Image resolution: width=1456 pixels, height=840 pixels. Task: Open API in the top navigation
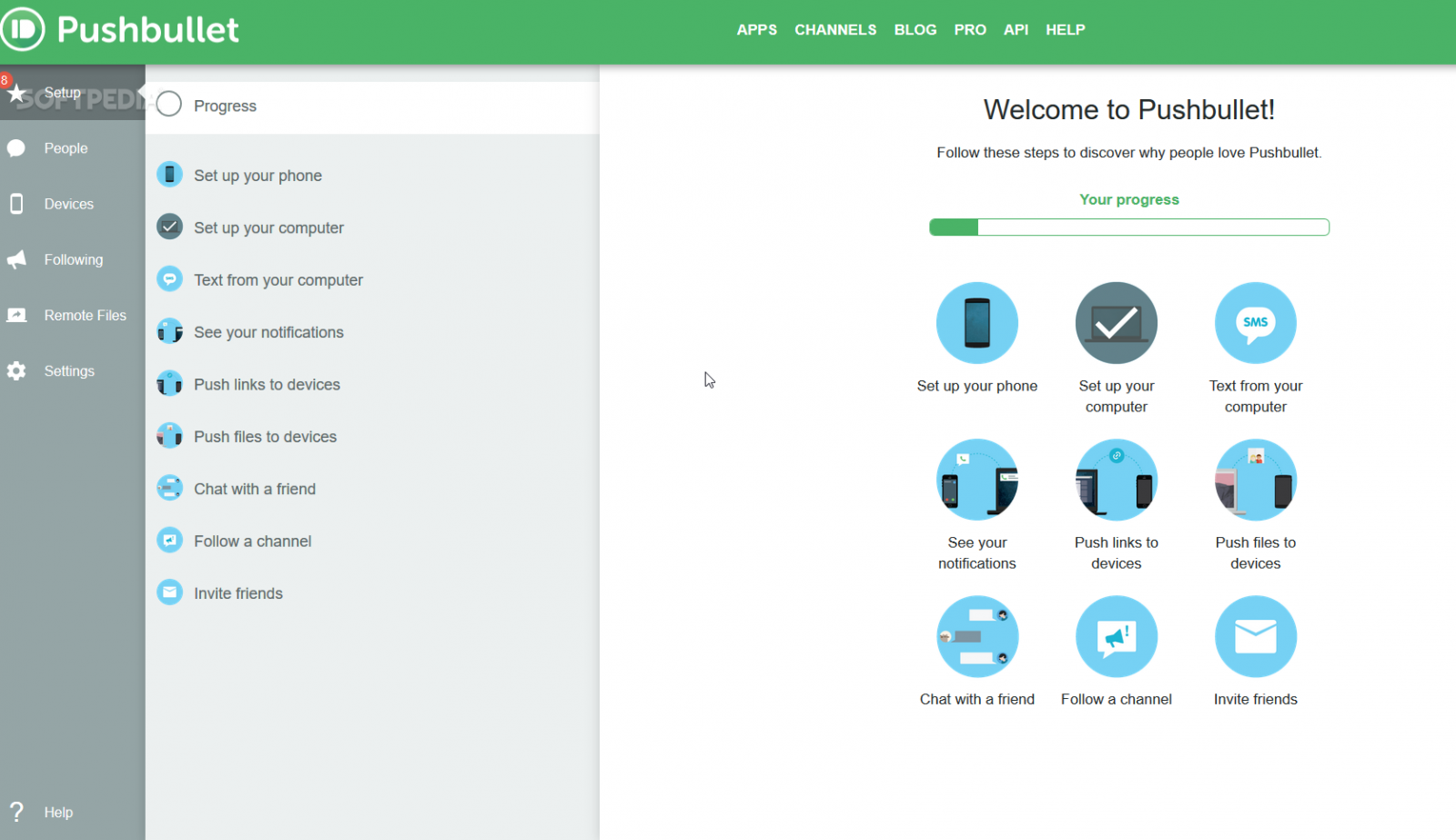click(1016, 30)
